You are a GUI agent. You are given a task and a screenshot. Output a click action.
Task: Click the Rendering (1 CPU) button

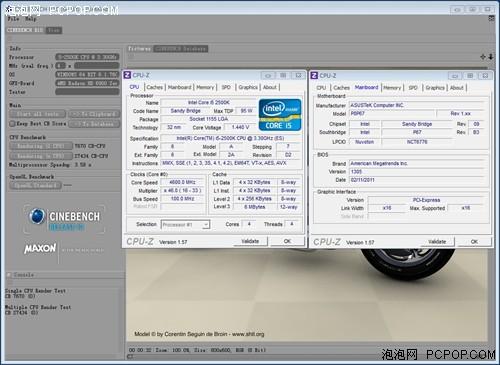pos(41,146)
